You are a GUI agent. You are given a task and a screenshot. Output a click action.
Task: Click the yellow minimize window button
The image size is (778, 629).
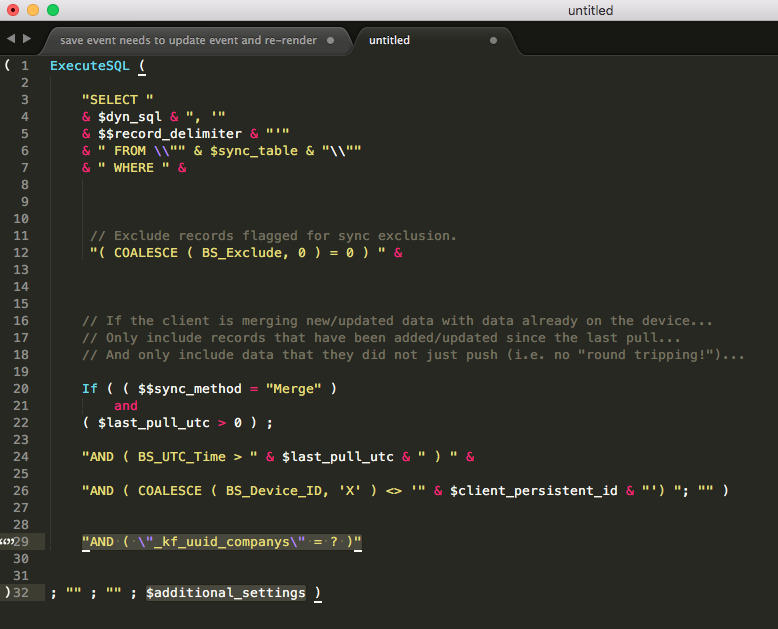[33, 10]
